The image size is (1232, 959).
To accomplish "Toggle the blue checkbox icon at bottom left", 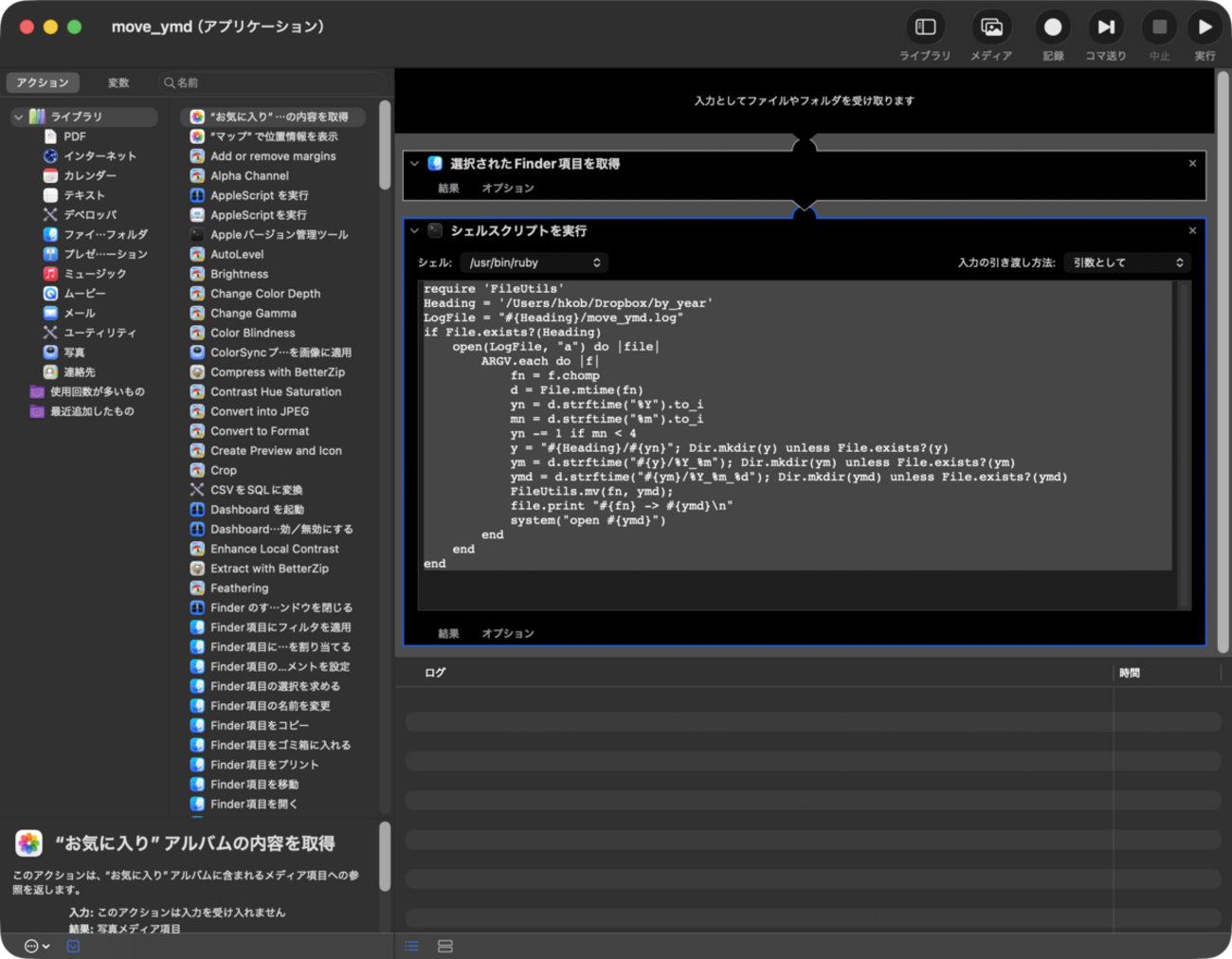I will (x=73, y=946).
